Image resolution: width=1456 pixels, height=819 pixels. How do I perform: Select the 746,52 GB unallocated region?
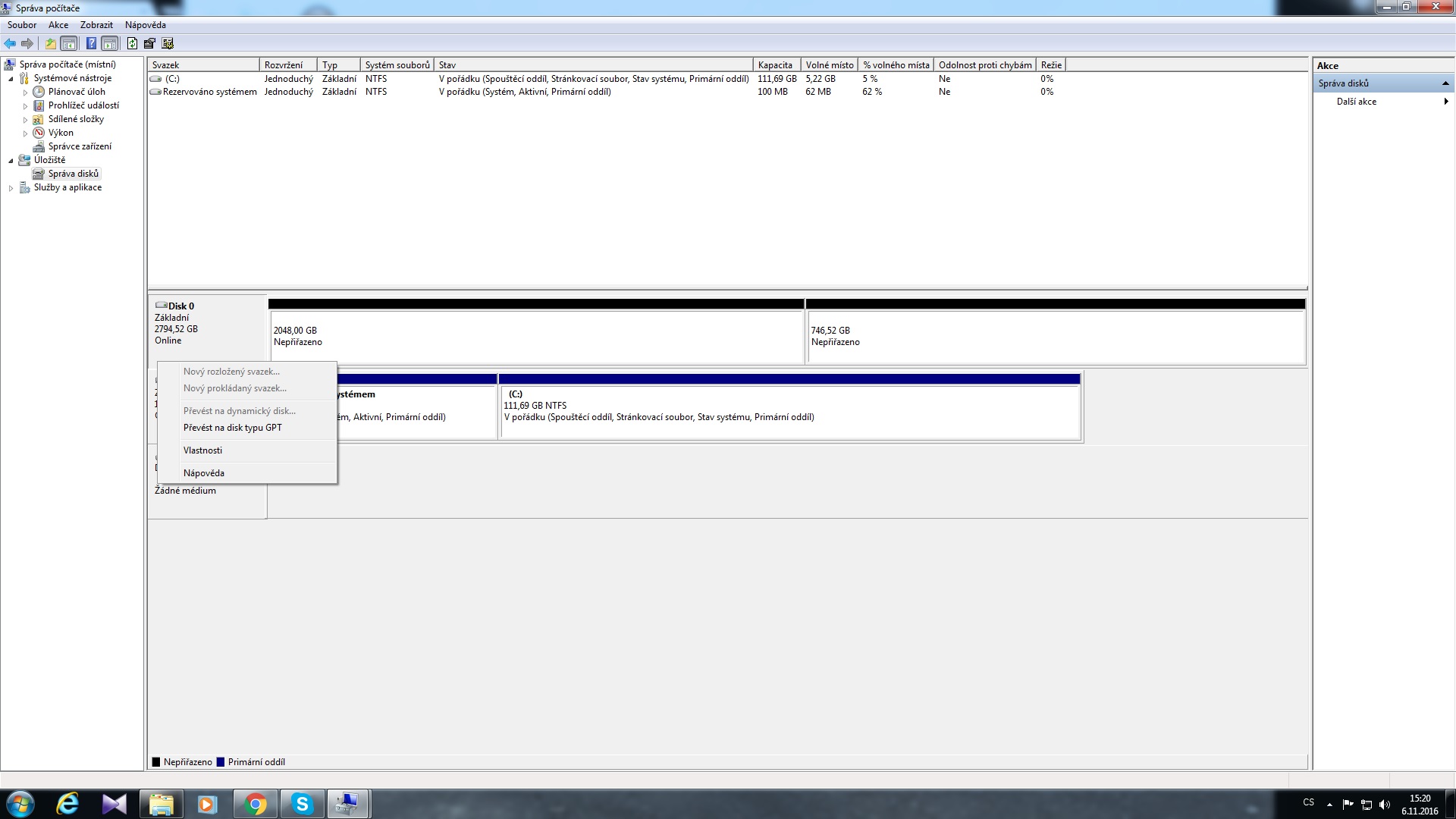click(1054, 336)
